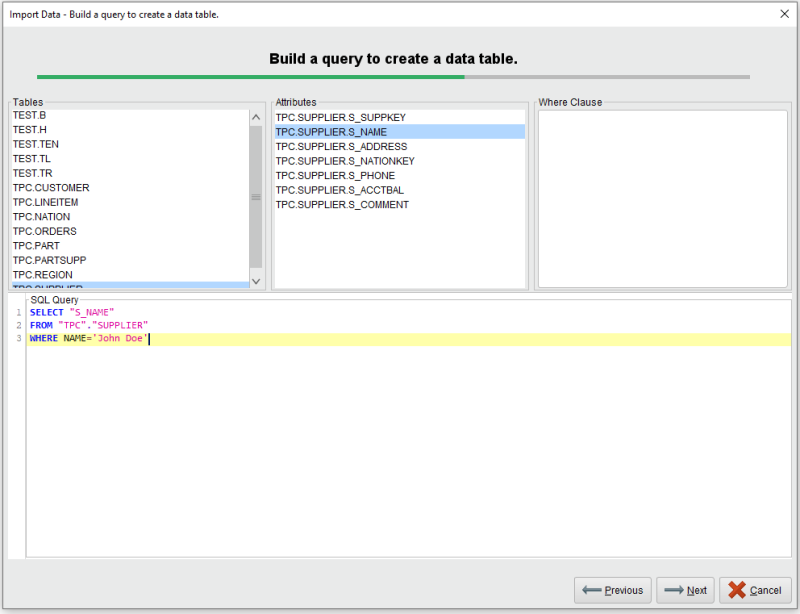The height and width of the screenshot is (614, 800).
Task: Select attribute TPC.SUPPLIER.S_ACCTBAL
Action: (400, 190)
